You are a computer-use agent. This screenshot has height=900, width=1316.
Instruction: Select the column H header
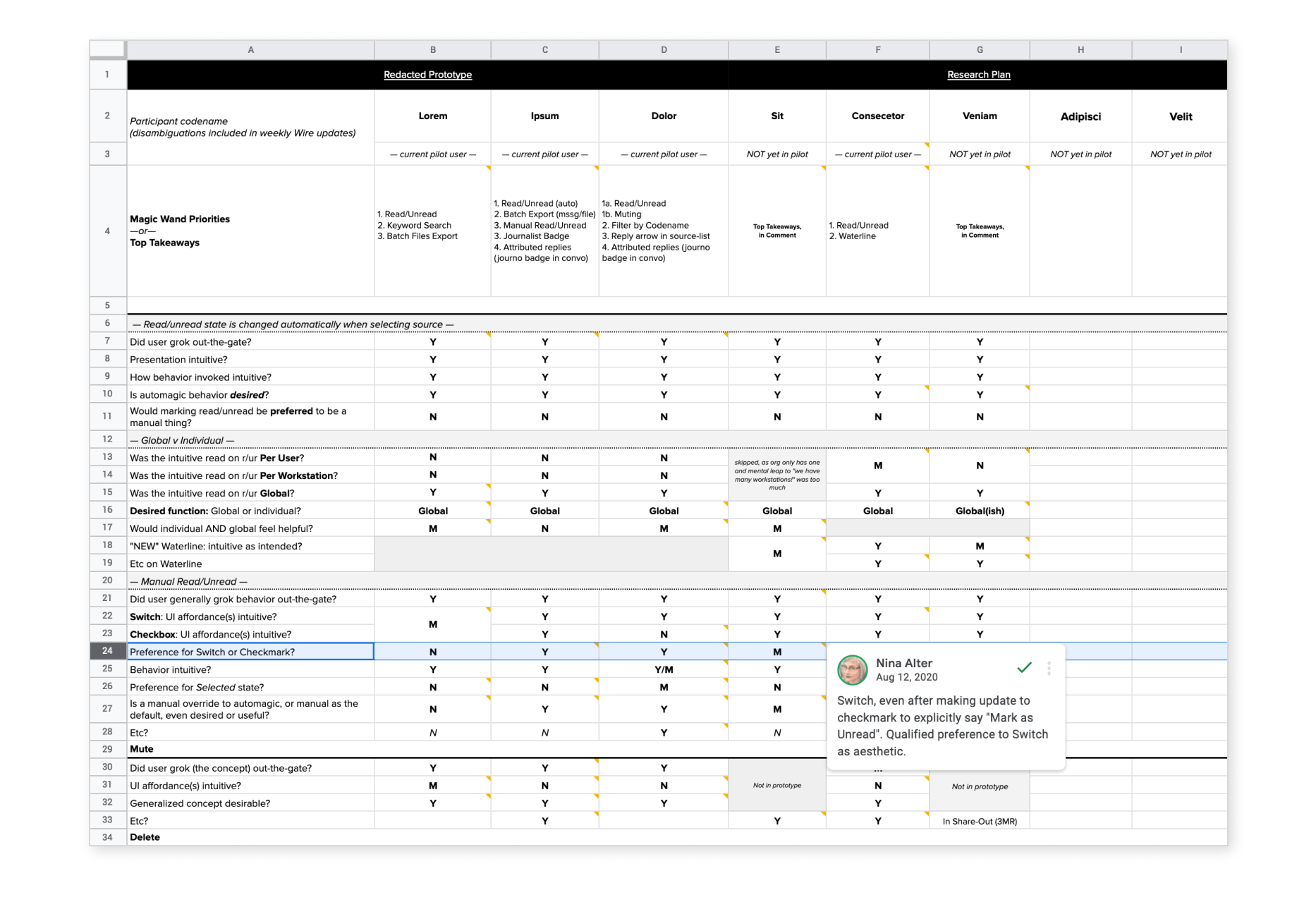(x=1080, y=50)
